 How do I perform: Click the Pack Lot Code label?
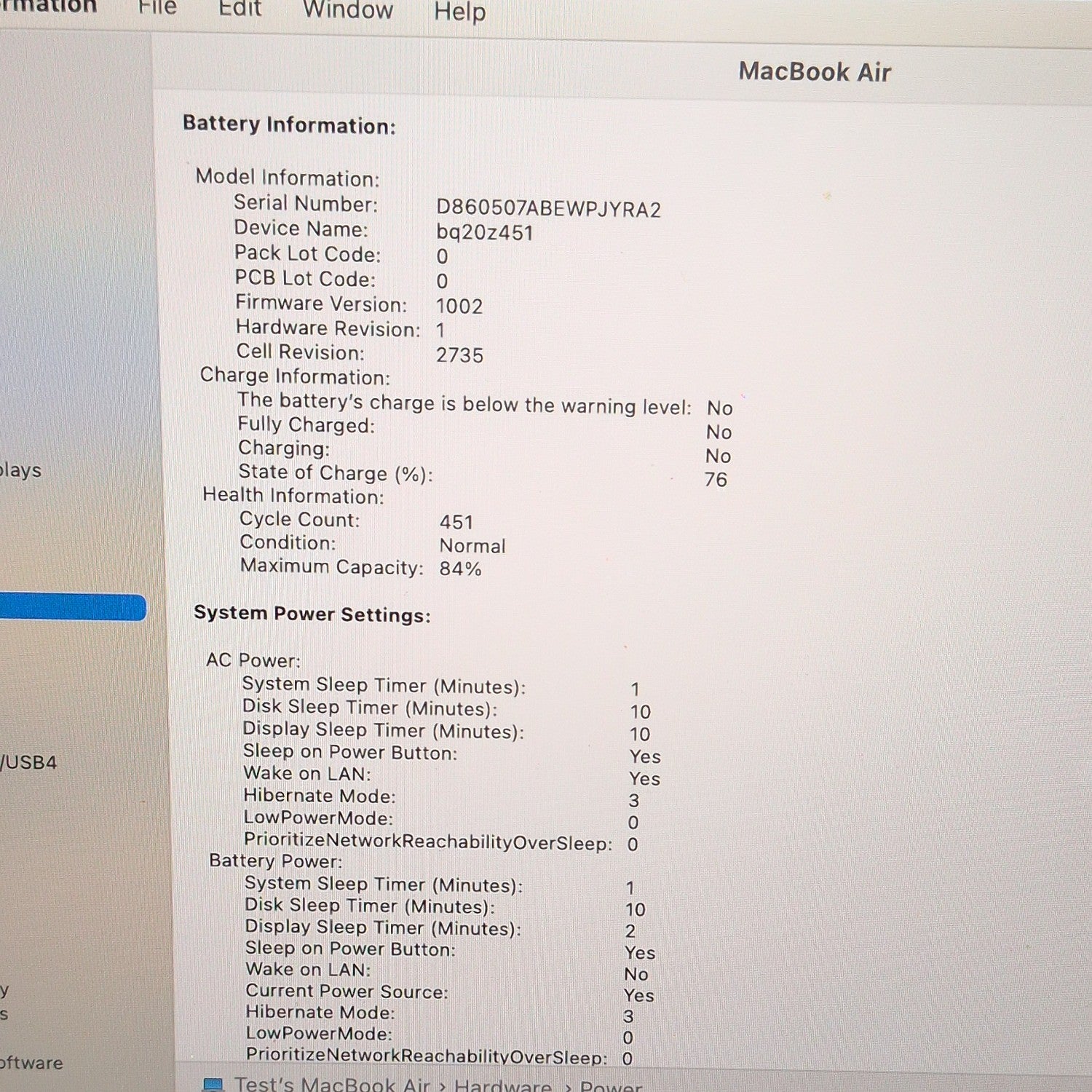click(x=307, y=253)
